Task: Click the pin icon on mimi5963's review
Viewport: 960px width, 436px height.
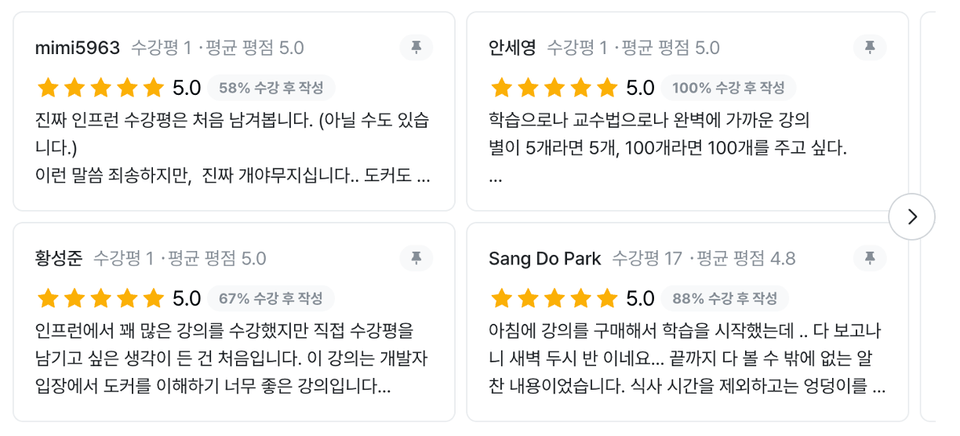Action: [x=416, y=47]
